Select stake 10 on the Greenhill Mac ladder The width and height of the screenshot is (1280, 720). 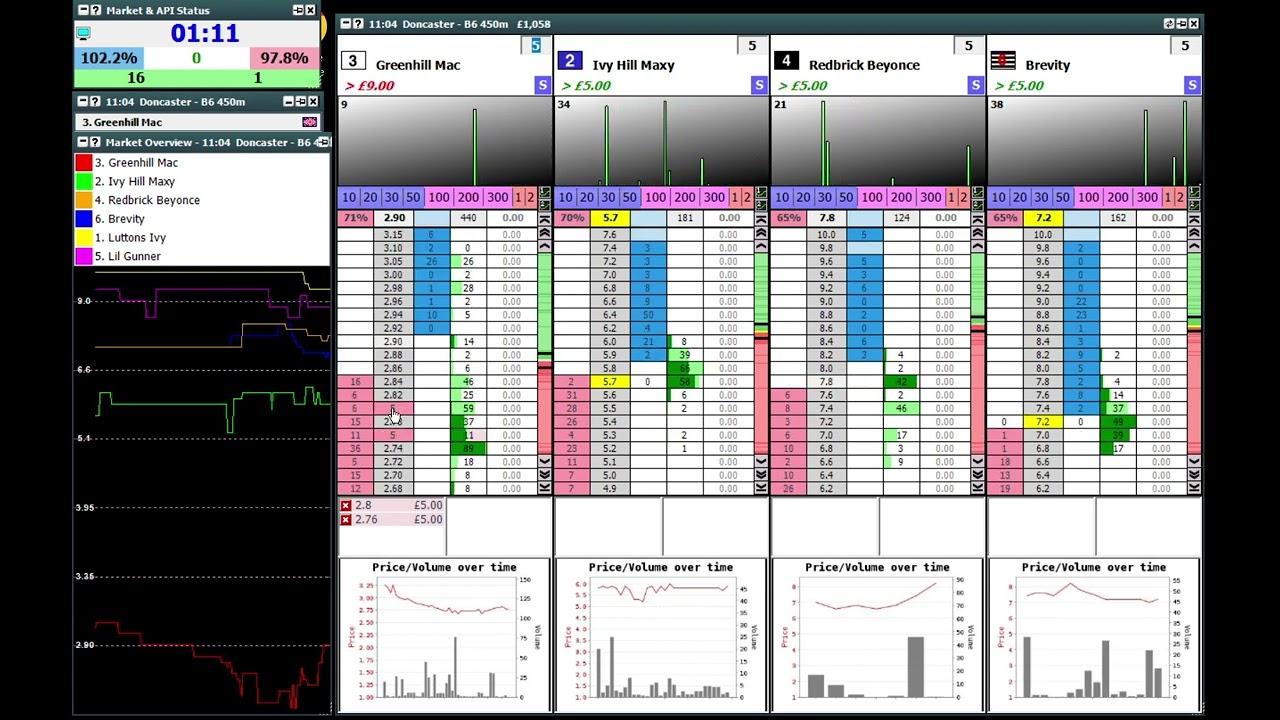[349, 197]
